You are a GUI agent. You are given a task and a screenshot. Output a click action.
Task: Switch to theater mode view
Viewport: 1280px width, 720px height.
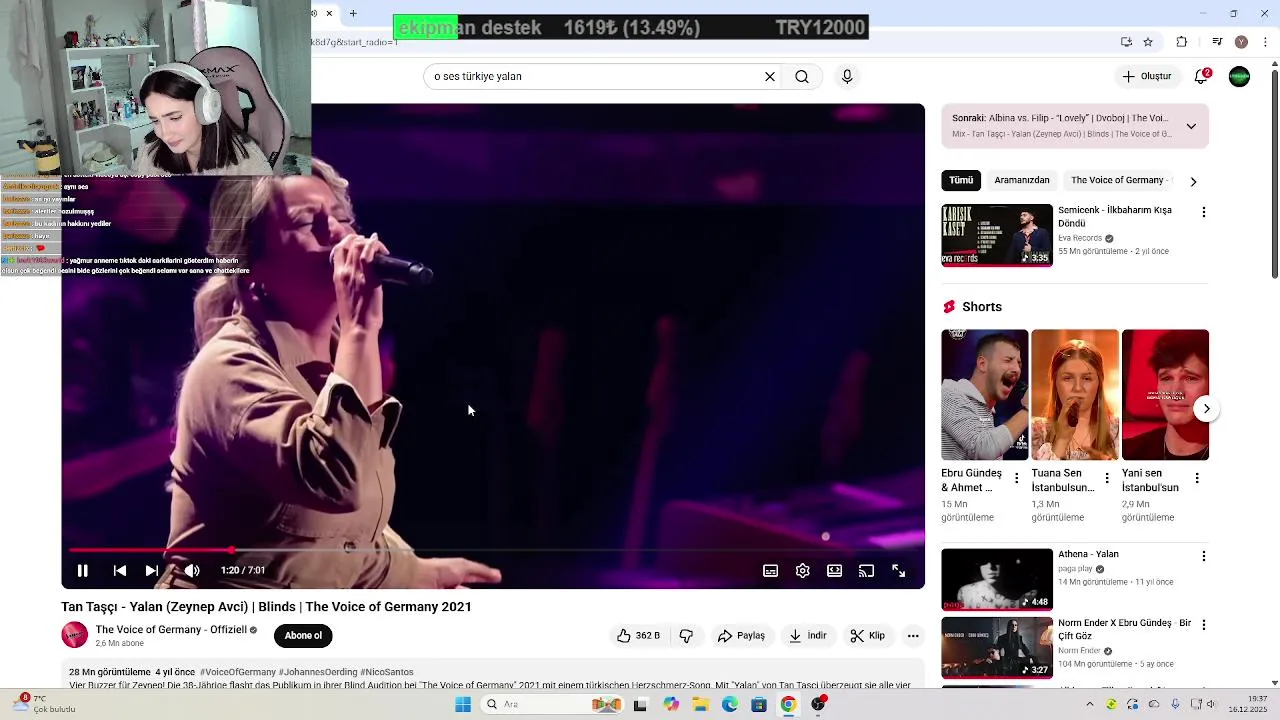click(x=834, y=570)
